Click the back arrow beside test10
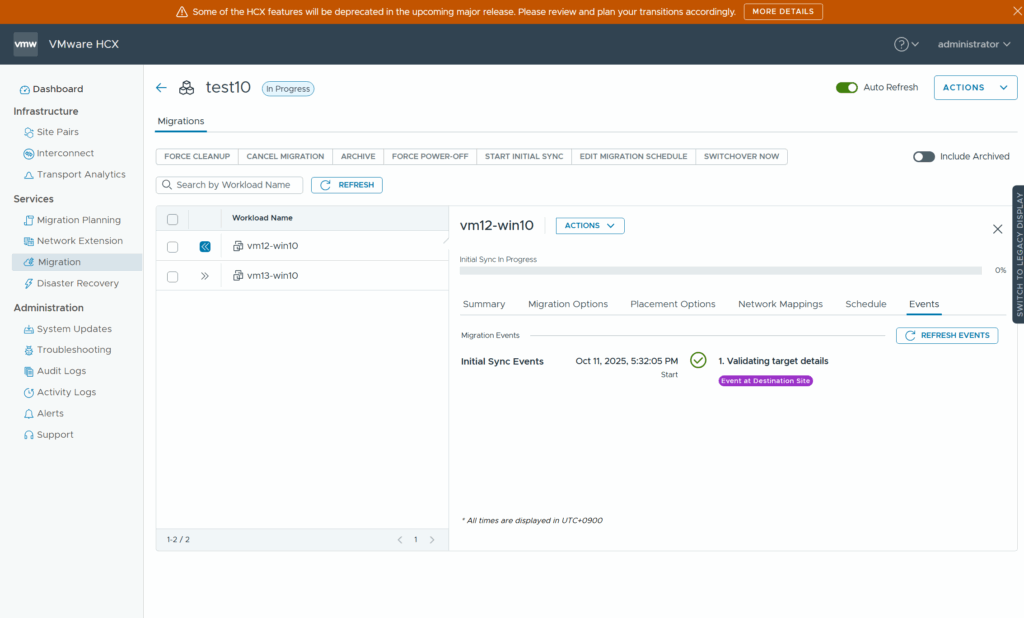Image resolution: width=1024 pixels, height=618 pixels. (161, 88)
